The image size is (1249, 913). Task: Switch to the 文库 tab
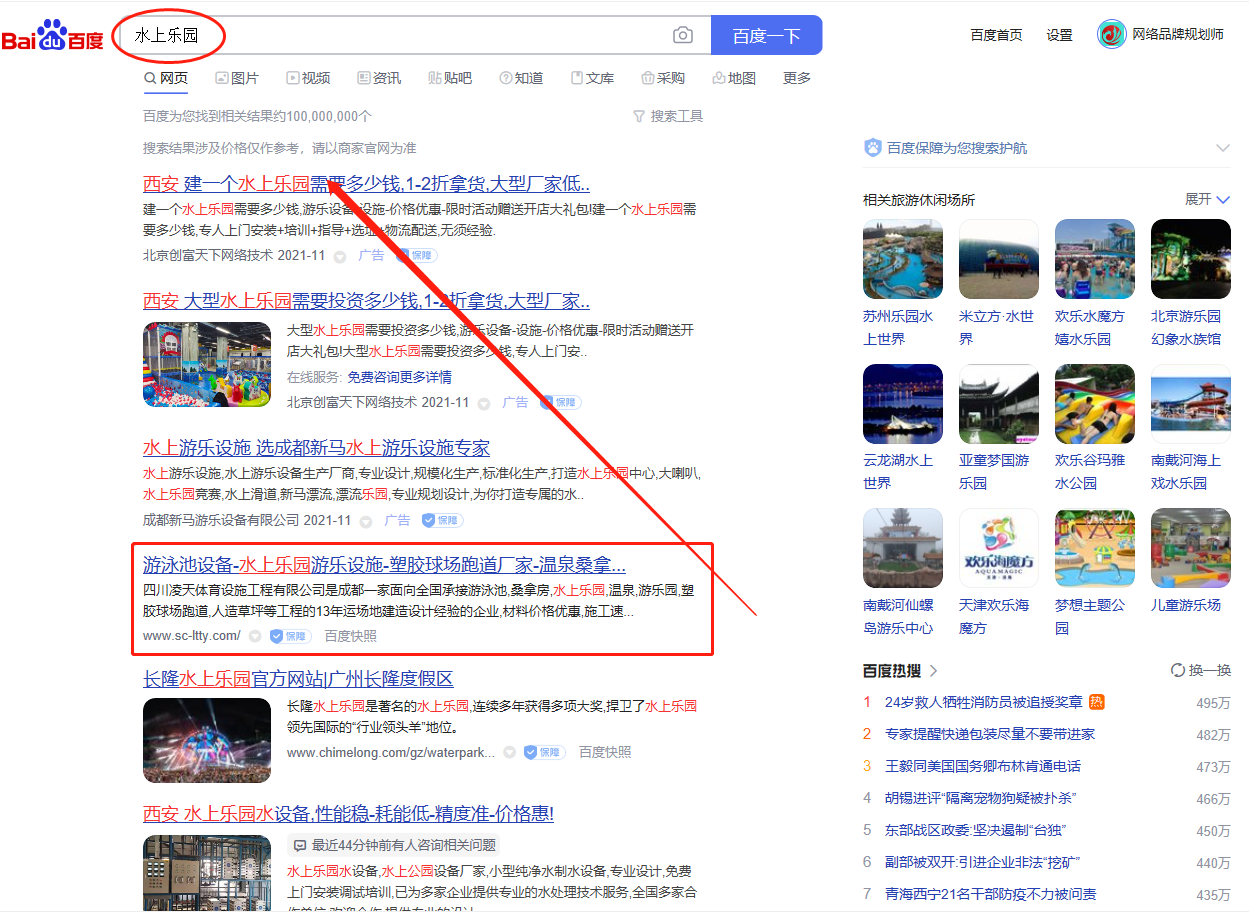tap(592, 78)
